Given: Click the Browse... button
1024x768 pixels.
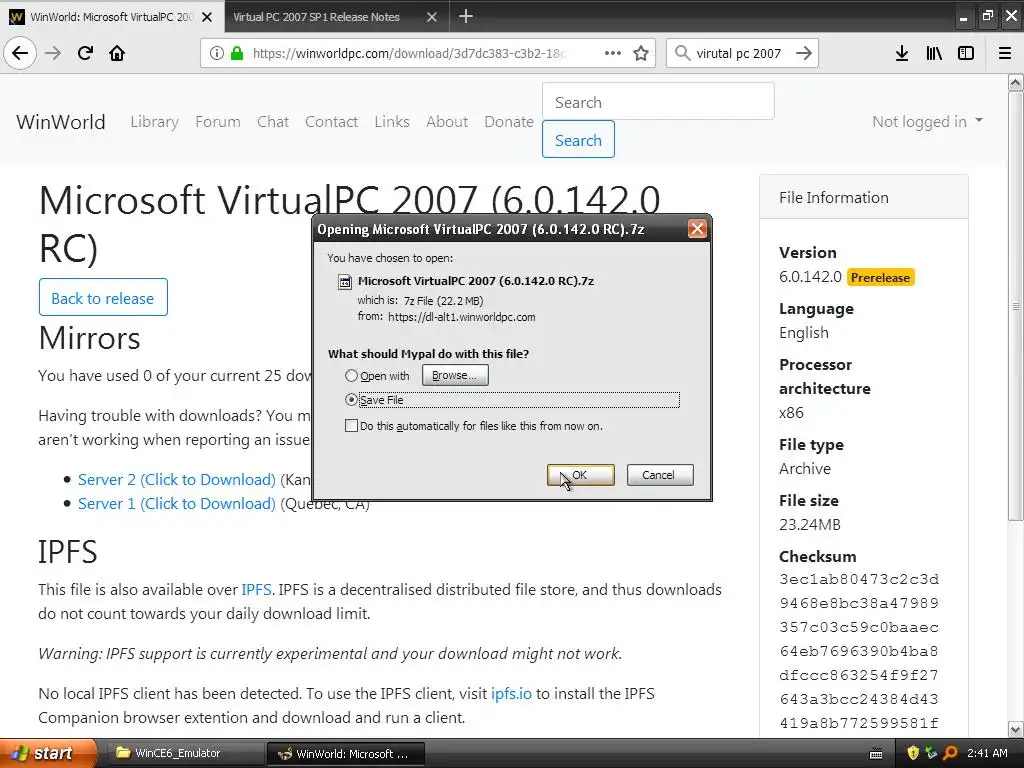Looking at the screenshot, I should coord(455,375).
